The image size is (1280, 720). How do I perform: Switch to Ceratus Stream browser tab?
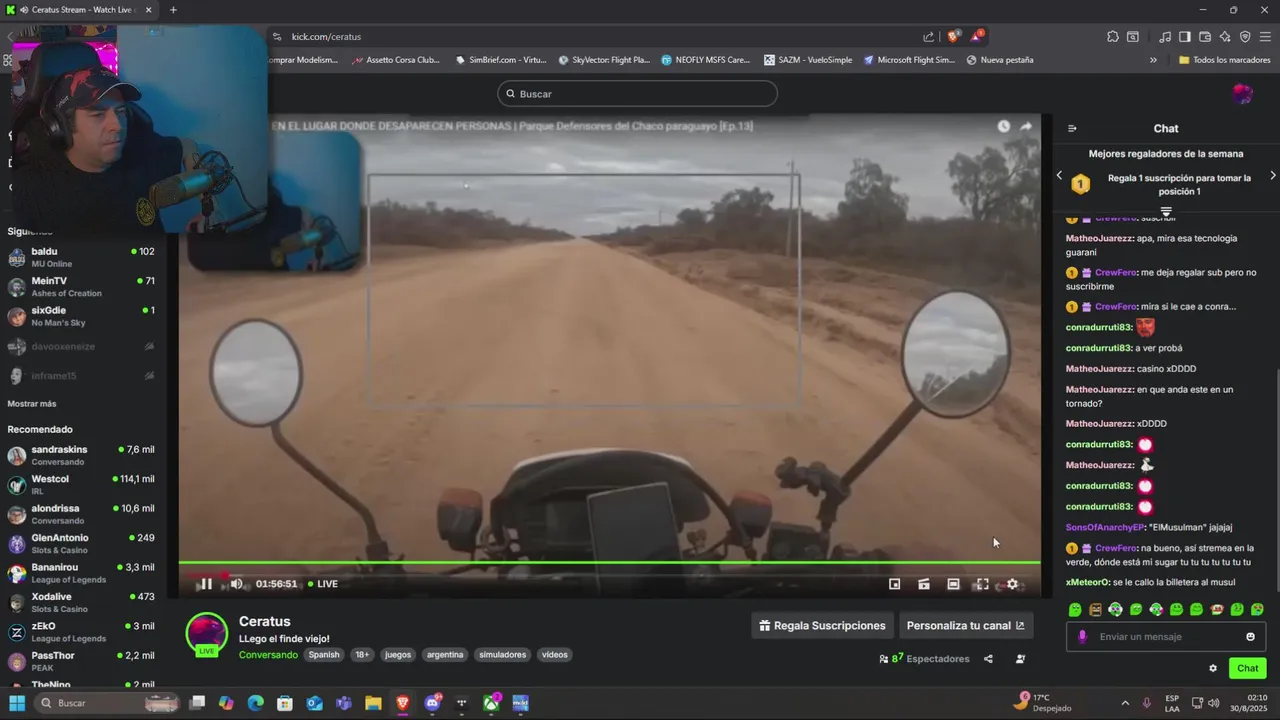(80, 10)
